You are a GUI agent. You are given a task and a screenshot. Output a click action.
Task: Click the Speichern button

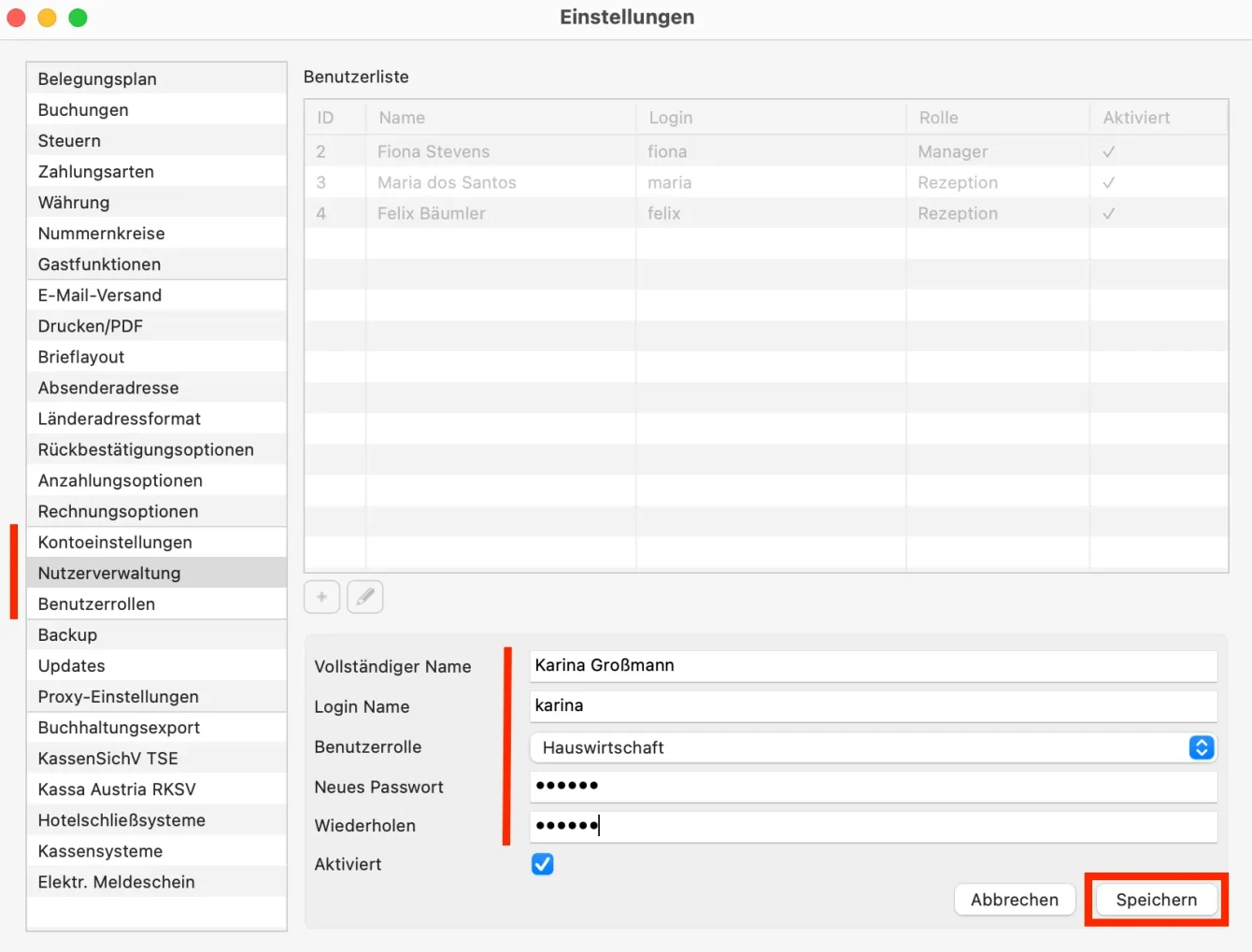click(x=1157, y=900)
